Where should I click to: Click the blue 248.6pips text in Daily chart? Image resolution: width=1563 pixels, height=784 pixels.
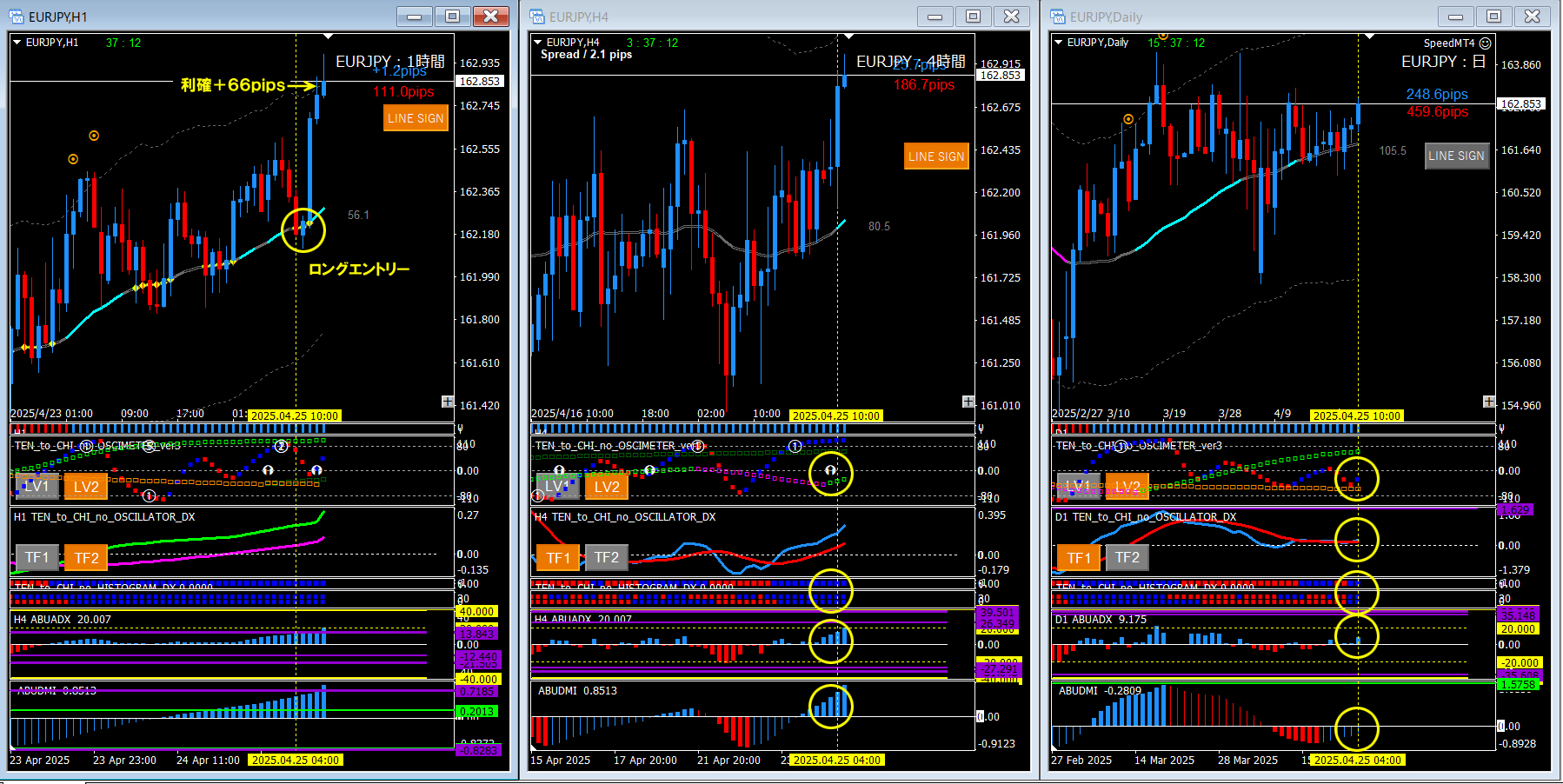coord(1437,95)
